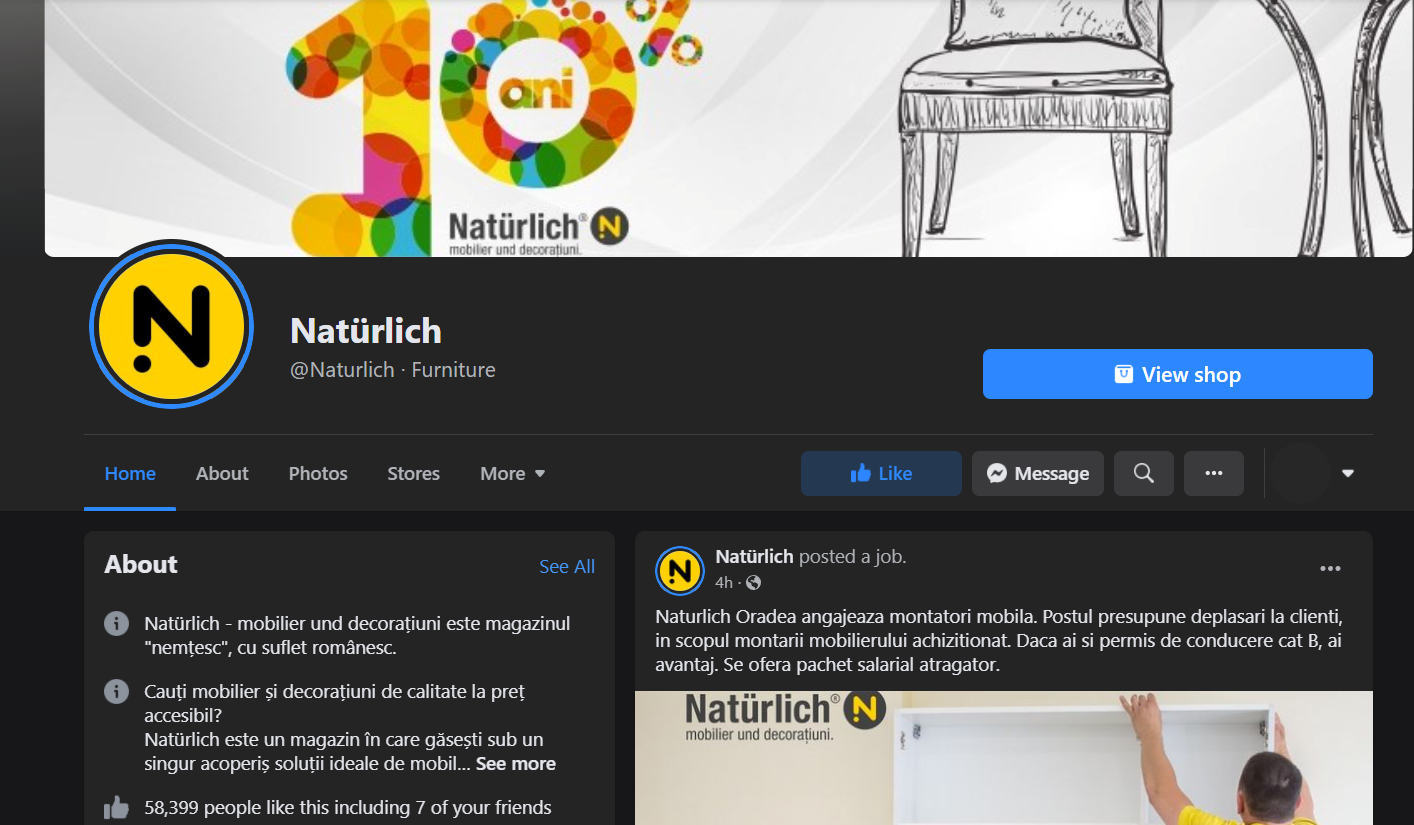The width and height of the screenshot is (1414, 825).
Task: Open Natürlich avatar in the job post
Action: tap(680, 570)
